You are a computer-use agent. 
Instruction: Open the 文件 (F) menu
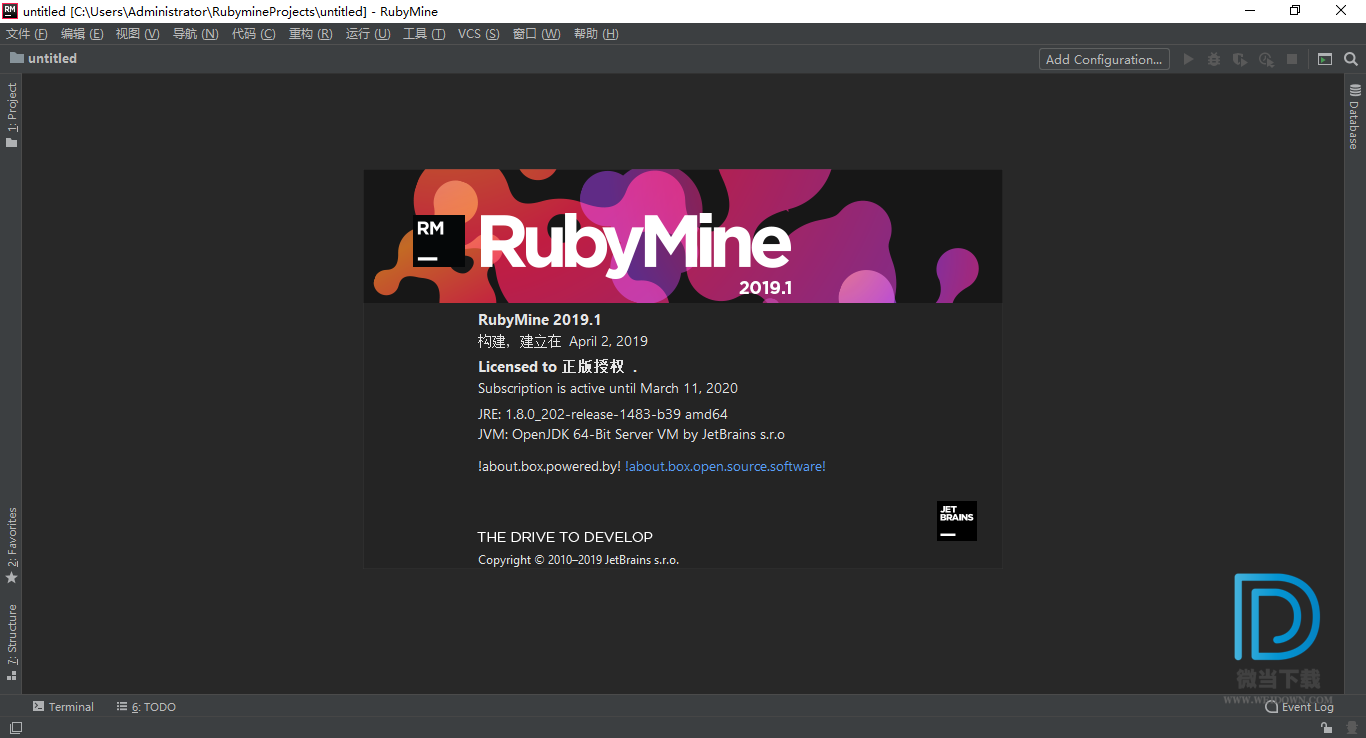tap(27, 34)
